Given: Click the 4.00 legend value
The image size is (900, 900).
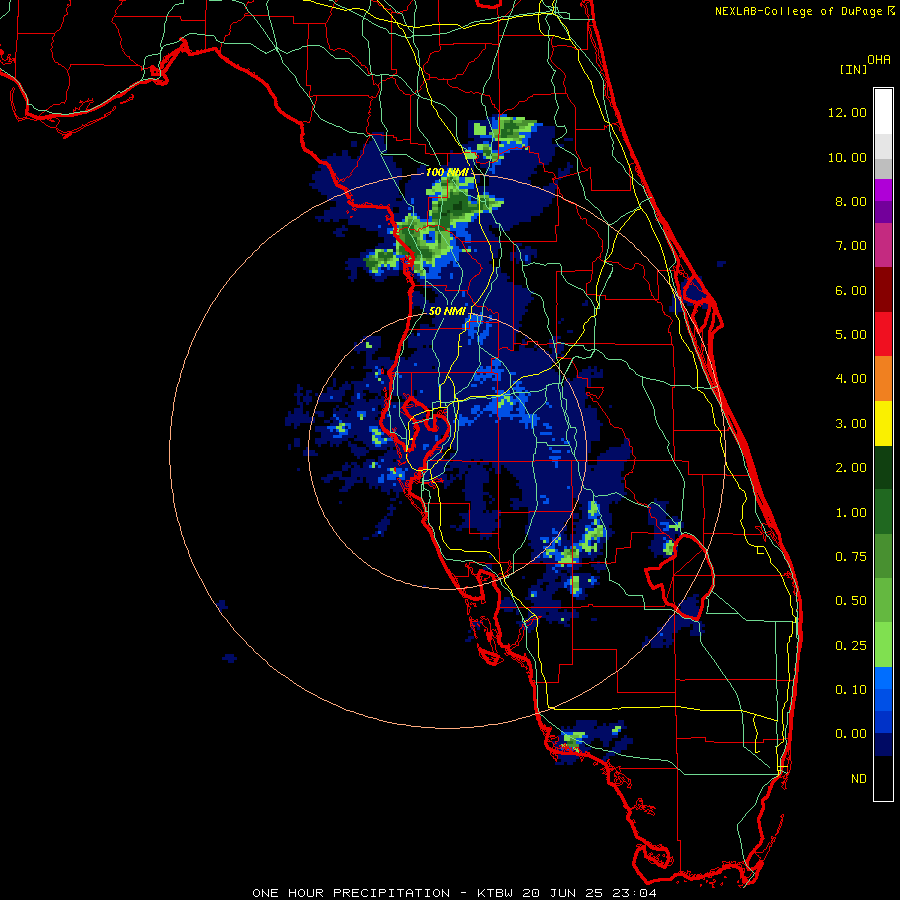Looking at the screenshot, I should point(851,379).
